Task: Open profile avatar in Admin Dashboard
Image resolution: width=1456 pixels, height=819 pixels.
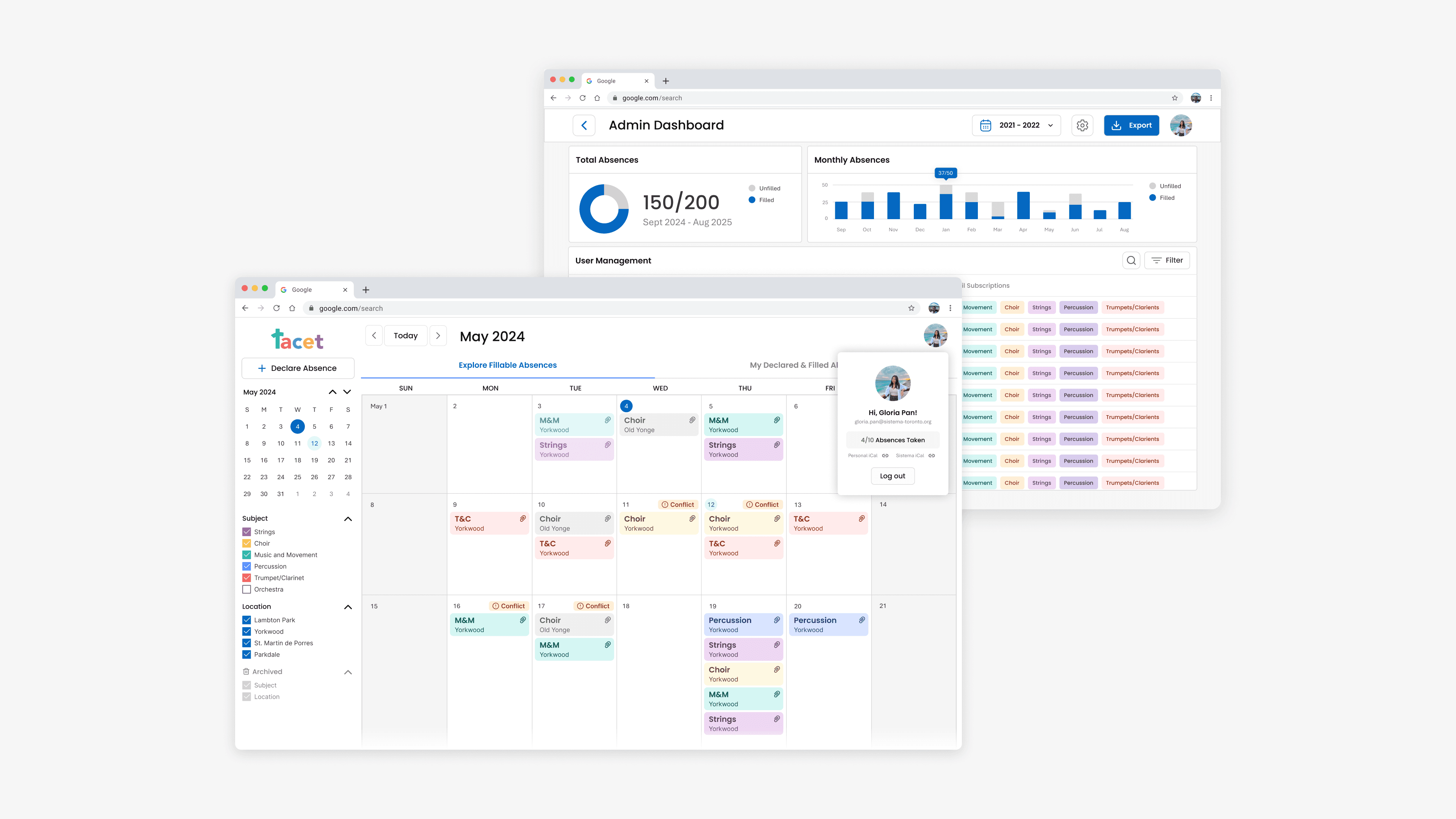Action: [x=1181, y=126]
